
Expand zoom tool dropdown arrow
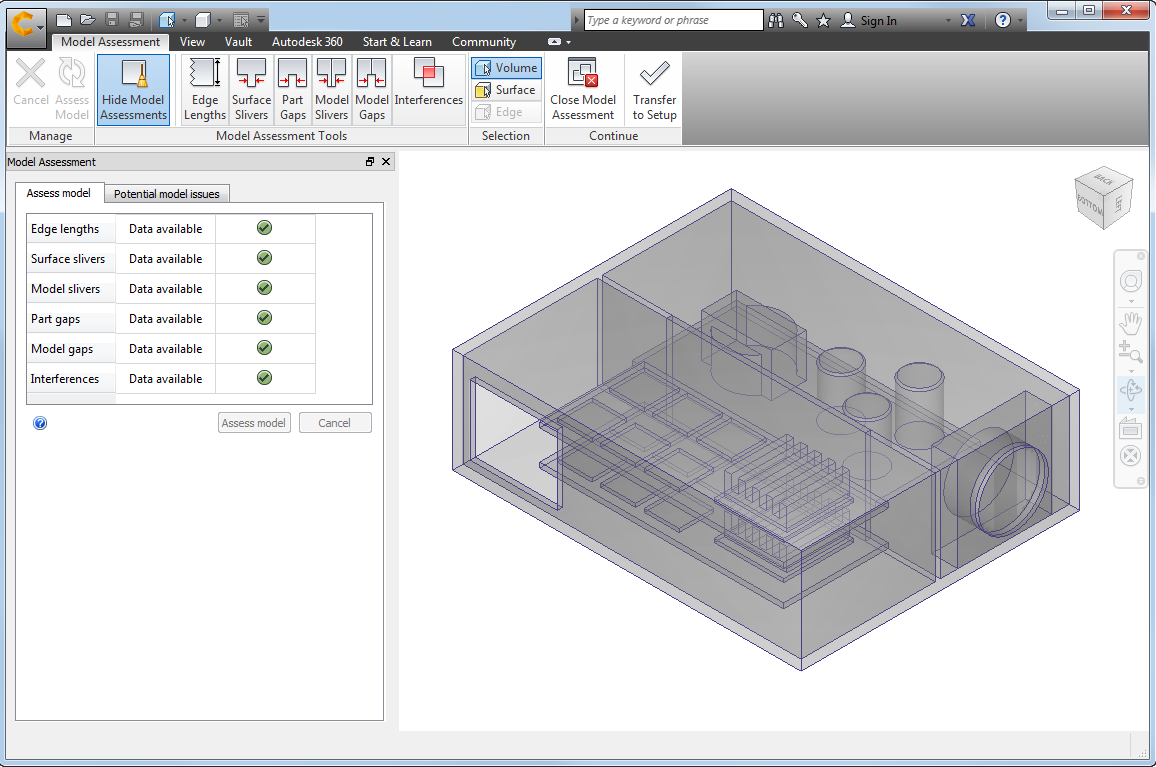(x=1131, y=371)
